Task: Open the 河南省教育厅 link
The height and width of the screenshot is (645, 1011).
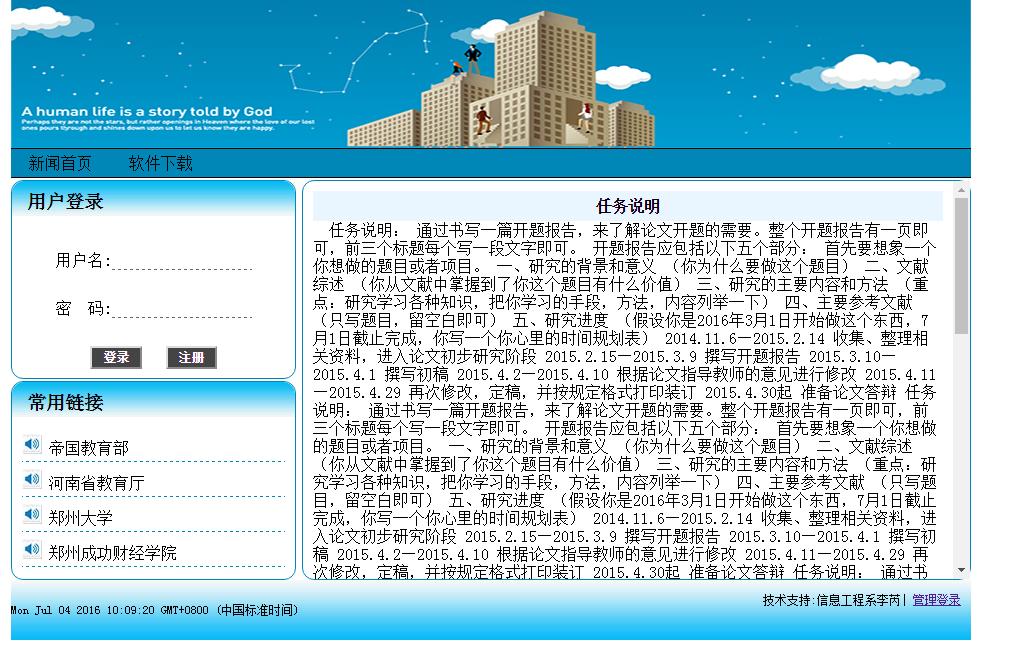Action: (x=97, y=482)
